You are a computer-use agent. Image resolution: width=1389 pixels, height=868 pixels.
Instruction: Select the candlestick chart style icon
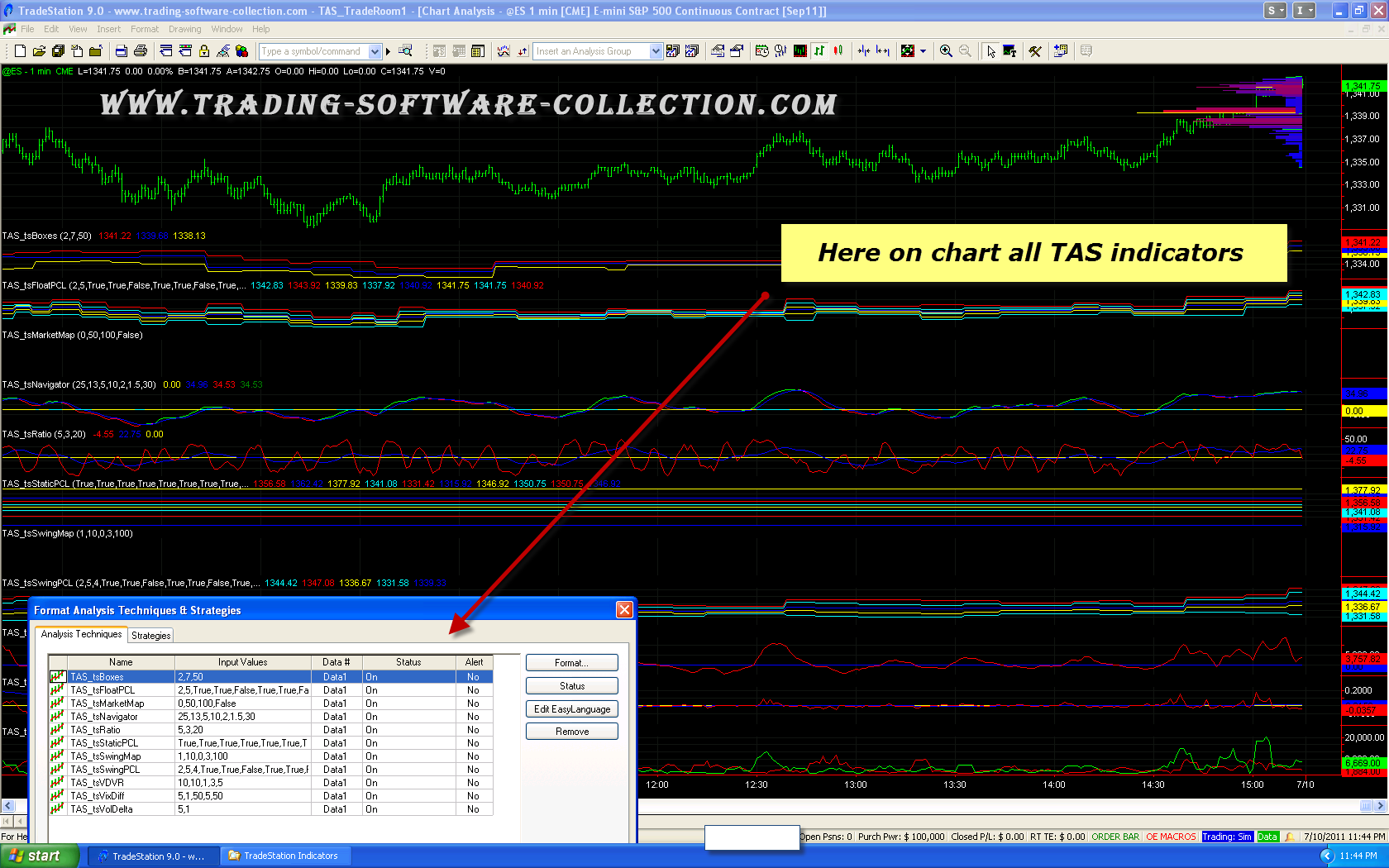(838, 51)
